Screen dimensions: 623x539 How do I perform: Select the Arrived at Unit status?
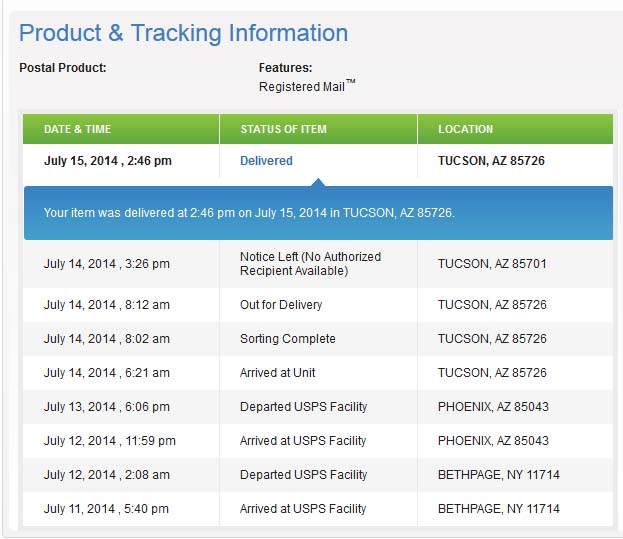(277, 373)
